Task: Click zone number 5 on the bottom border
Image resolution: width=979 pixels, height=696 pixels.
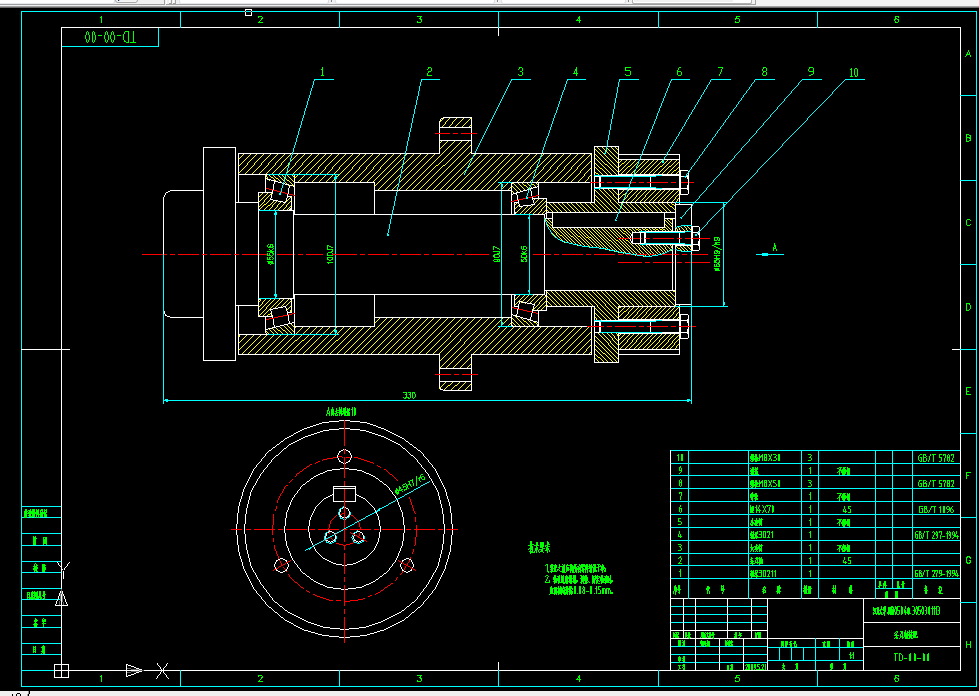Action: tap(737, 678)
